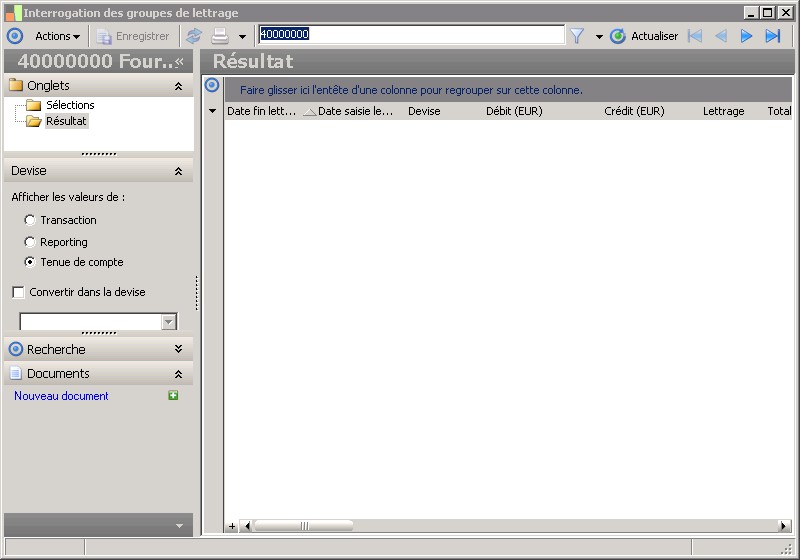Enable Convertir dans la devise checkbox
The height and width of the screenshot is (560, 800).
pos(18,292)
